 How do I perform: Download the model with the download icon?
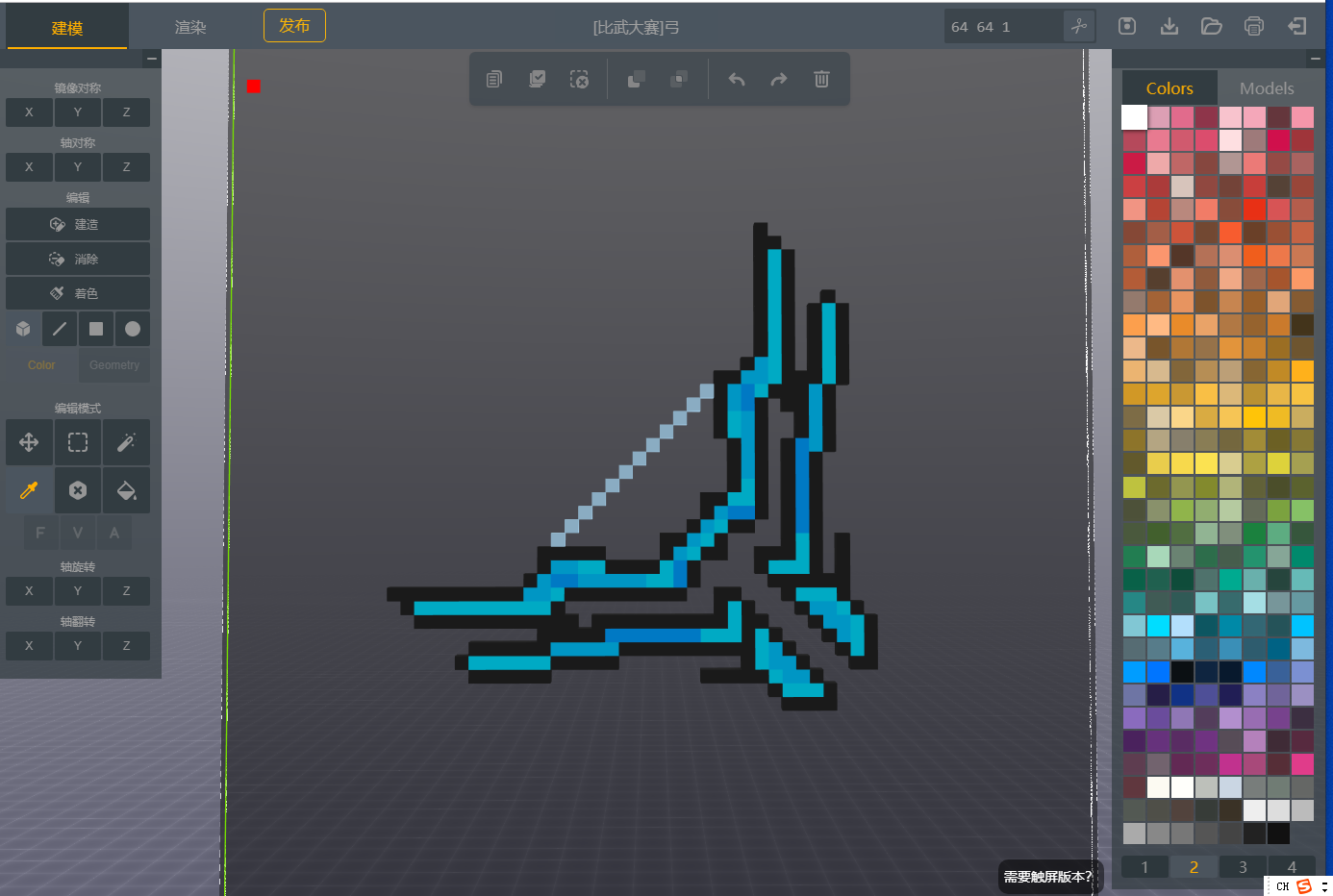click(1170, 26)
